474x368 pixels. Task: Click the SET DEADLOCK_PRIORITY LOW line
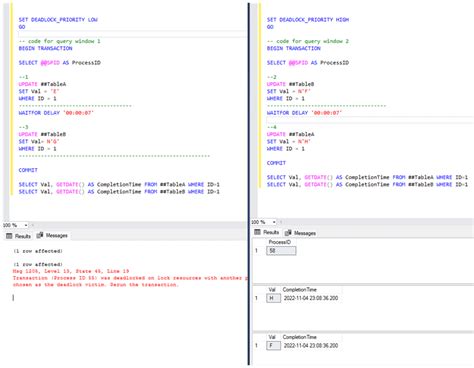tap(58, 20)
